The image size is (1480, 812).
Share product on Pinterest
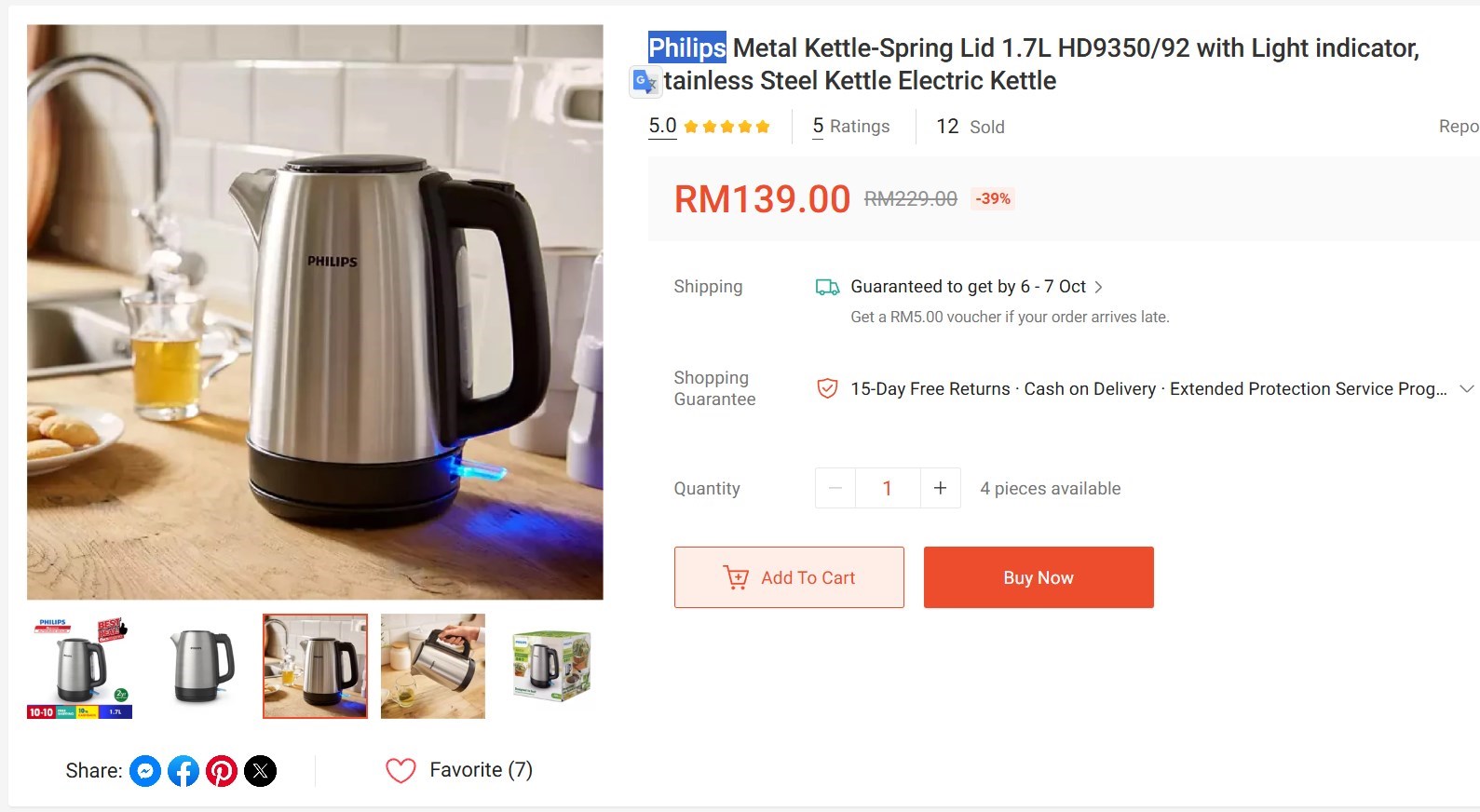[222, 771]
